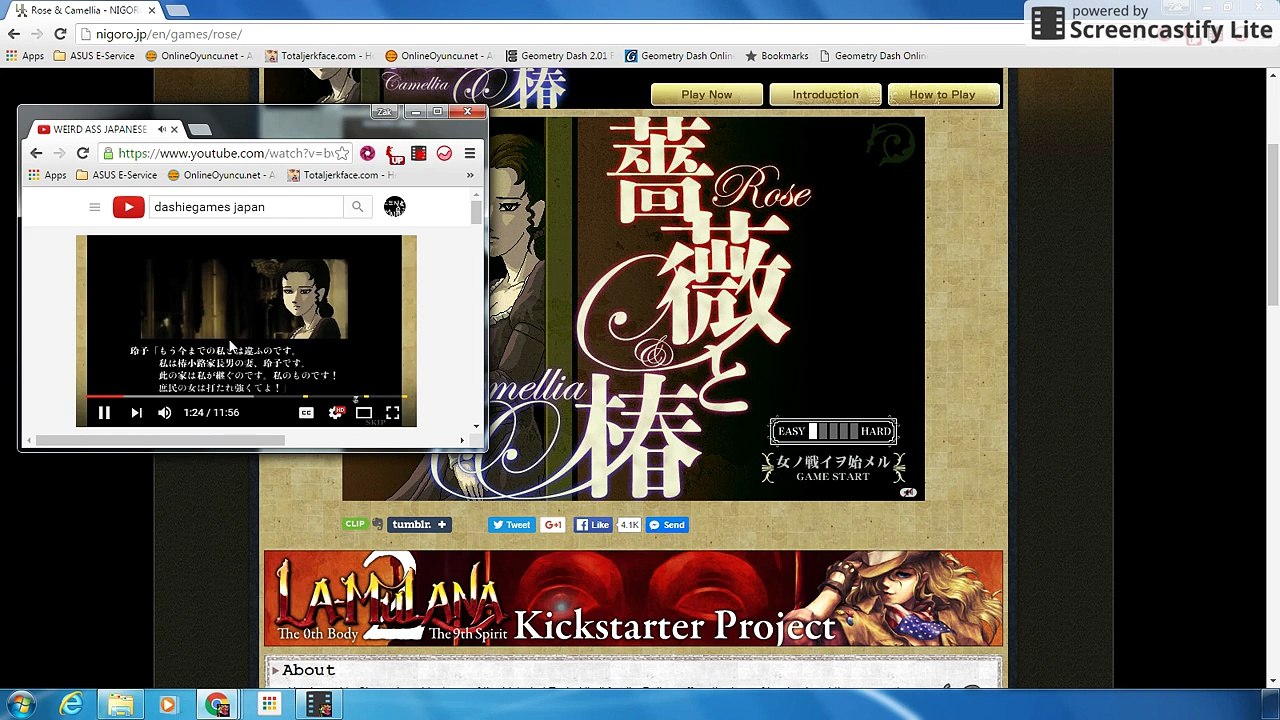Open the YouTube hamburger guide menu
This screenshot has width=1280, height=720.
coord(94,207)
